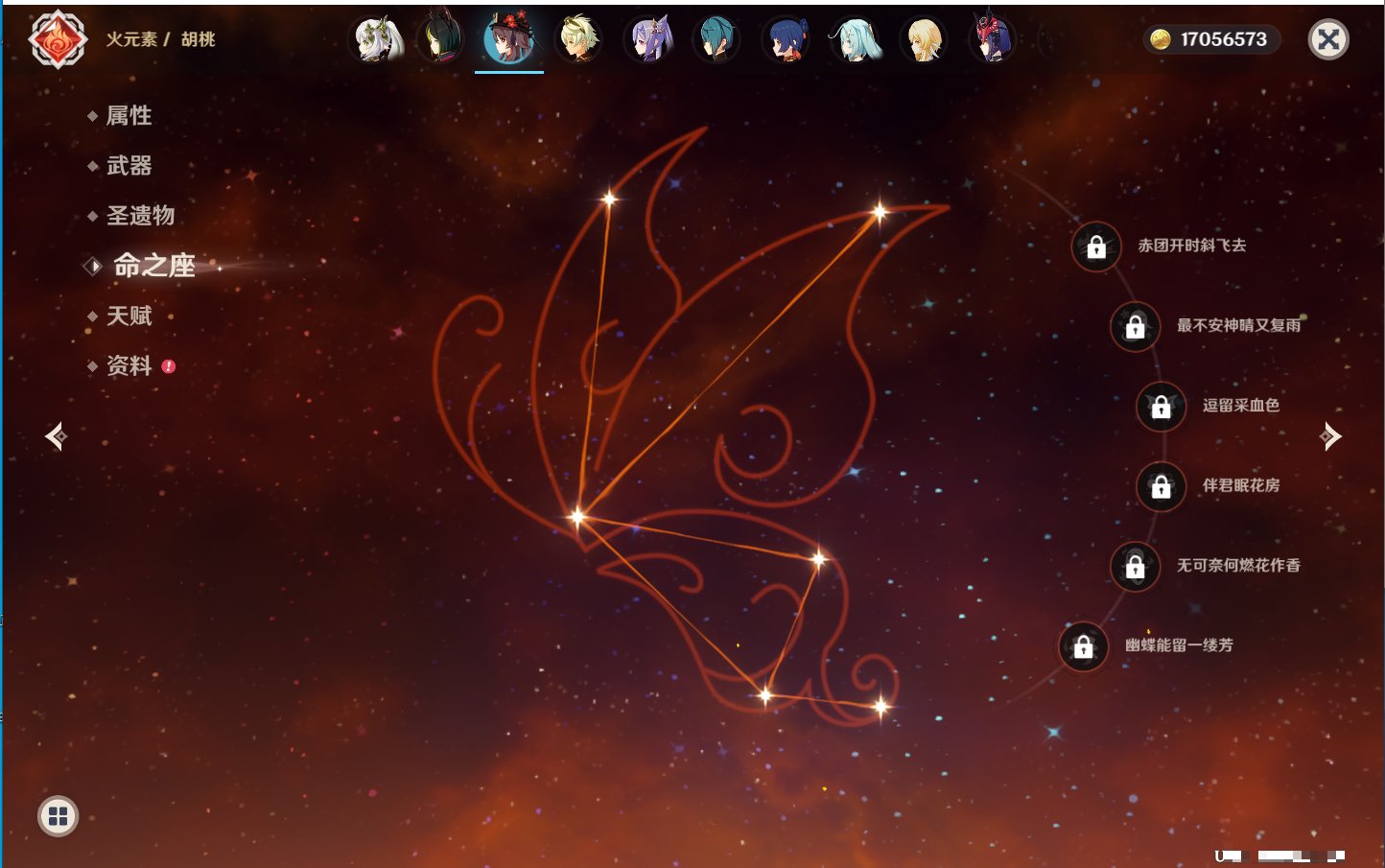Open the 天赋 talents tab

[x=129, y=316]
